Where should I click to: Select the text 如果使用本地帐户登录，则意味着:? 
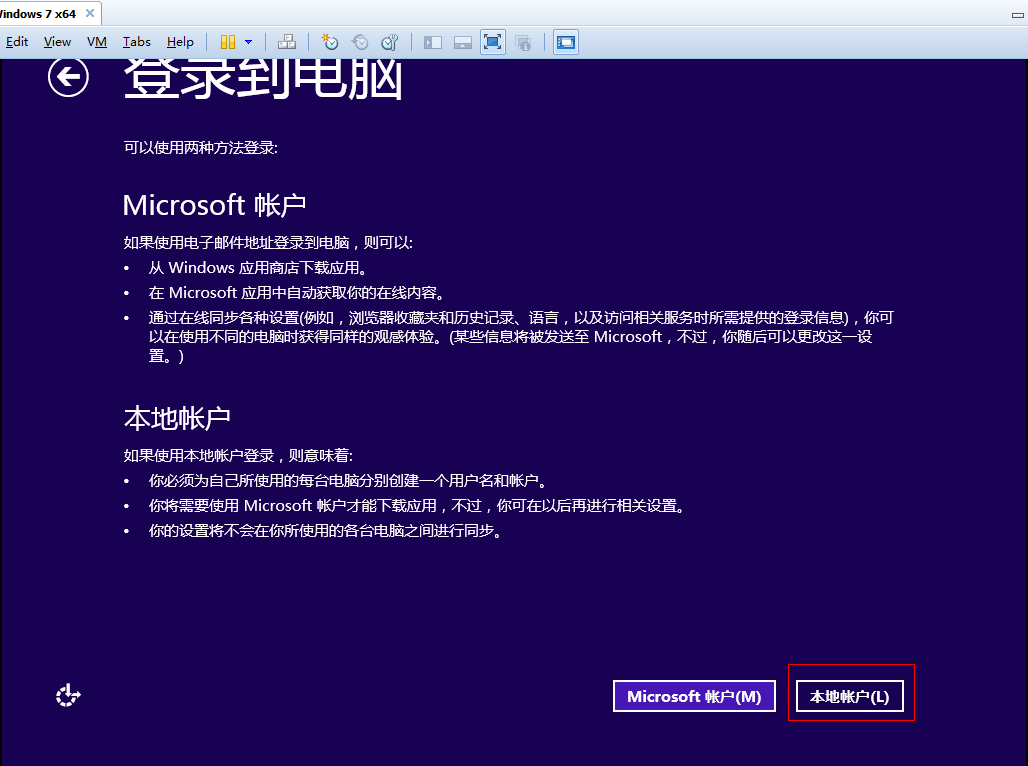(x=238, y=455)
